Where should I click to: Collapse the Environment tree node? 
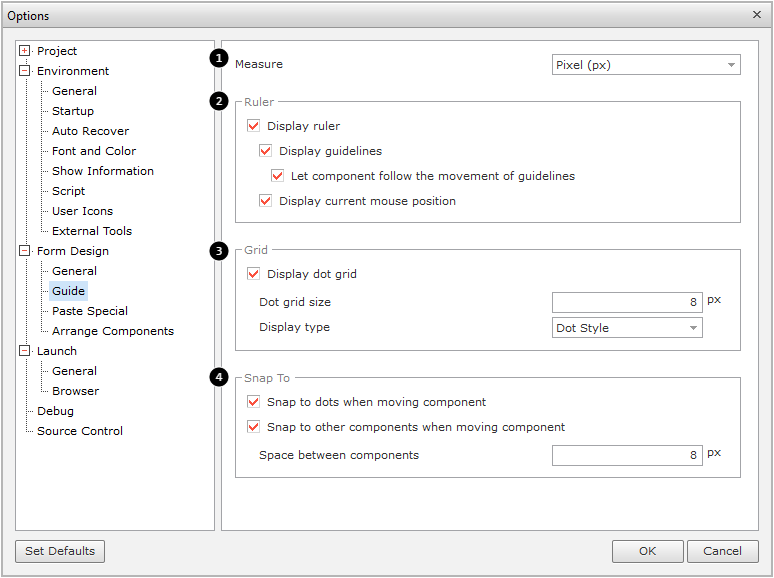point(25,71)
